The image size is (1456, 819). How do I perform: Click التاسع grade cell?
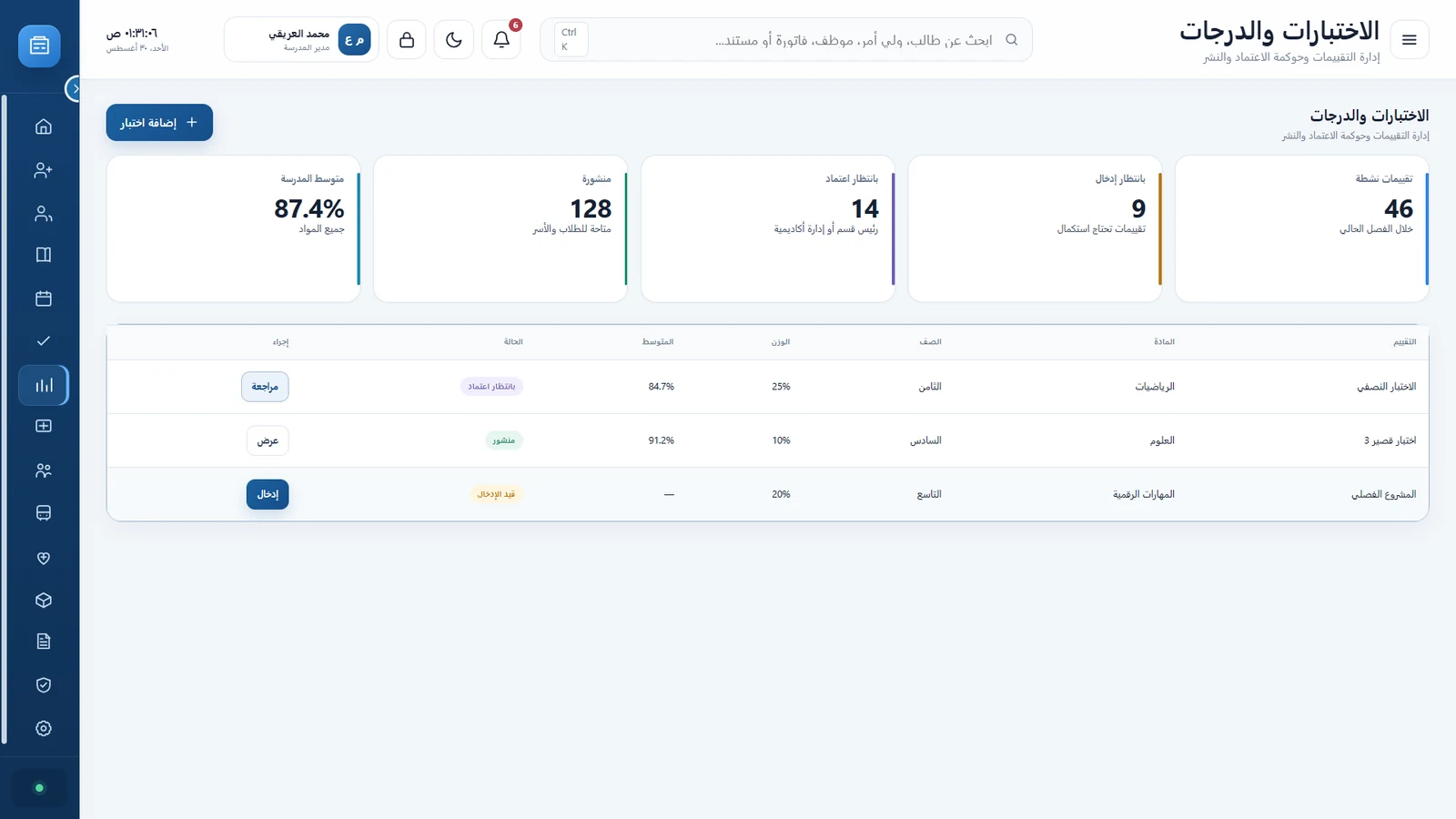pyautogui.click(x=929, y=494)
